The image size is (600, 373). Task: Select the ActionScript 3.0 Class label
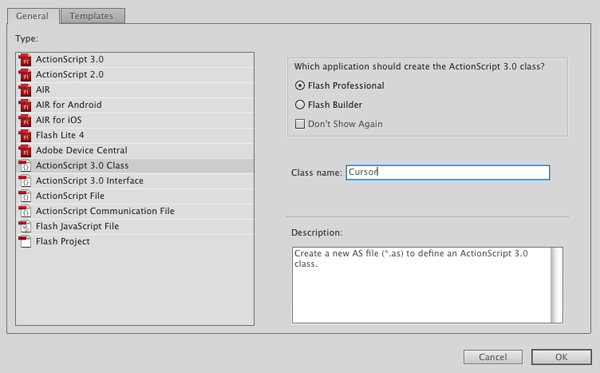[82, 166]
